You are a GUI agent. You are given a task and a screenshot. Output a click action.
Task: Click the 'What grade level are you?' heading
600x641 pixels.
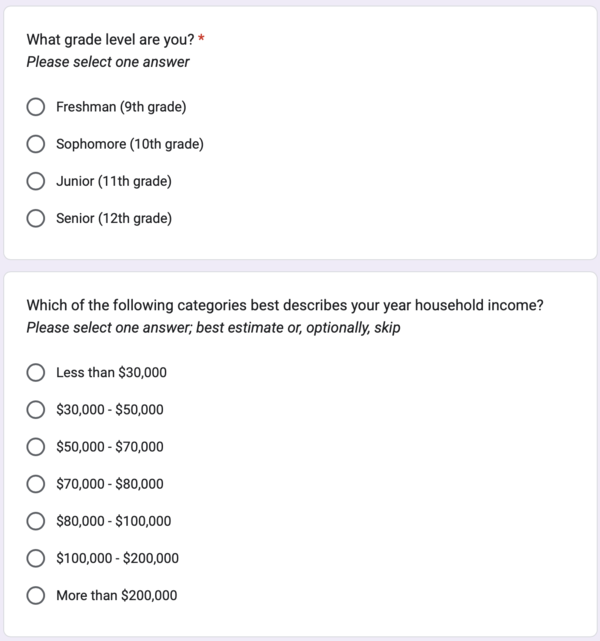(110, 40)
